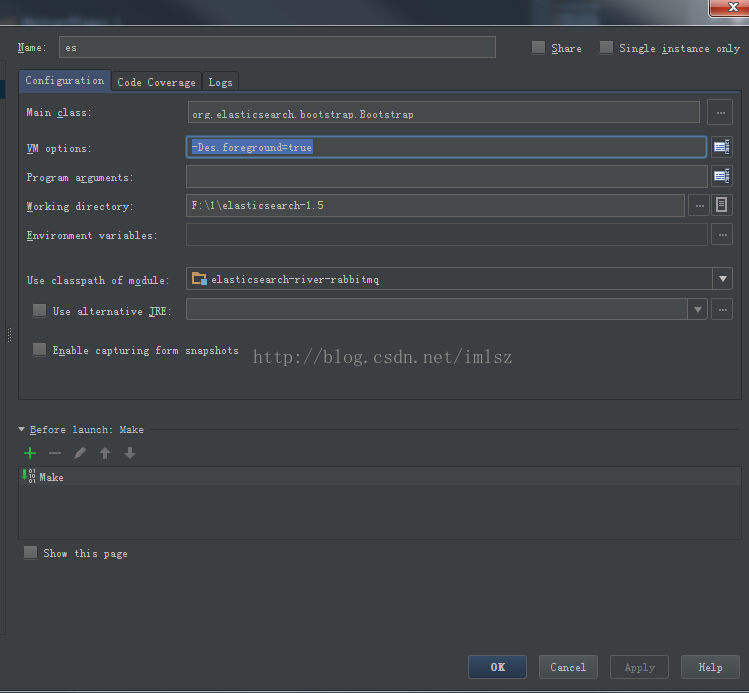Open alternative JRE dropdown arrow

(x=697, y=310)
